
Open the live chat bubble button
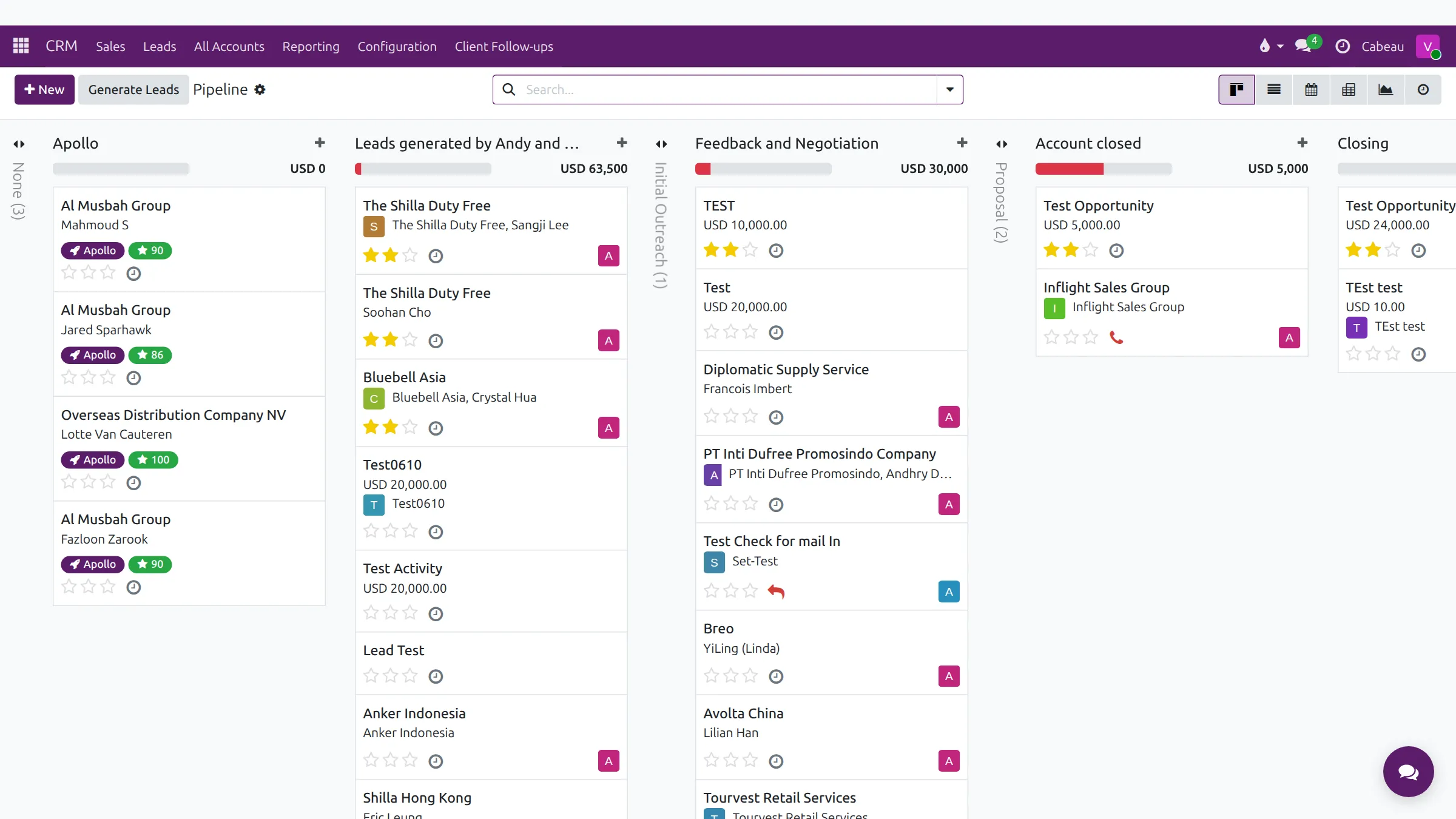click(1409, 772)
